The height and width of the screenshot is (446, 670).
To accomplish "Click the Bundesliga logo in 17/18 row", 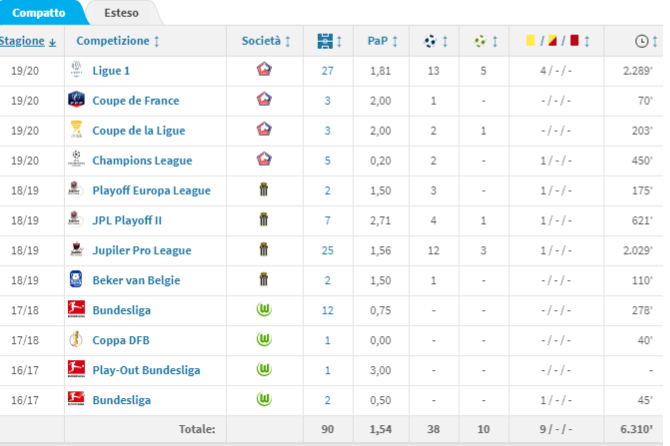I will (76, 309).
